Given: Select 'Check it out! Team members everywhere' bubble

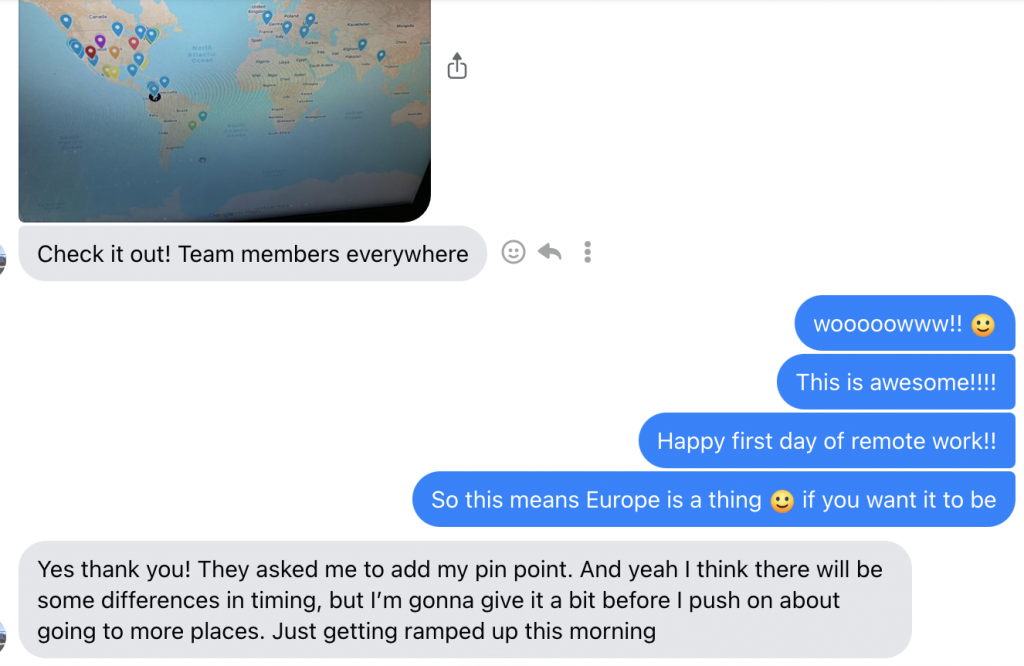Looking at the screenshot, I should [x=253, y=253].
